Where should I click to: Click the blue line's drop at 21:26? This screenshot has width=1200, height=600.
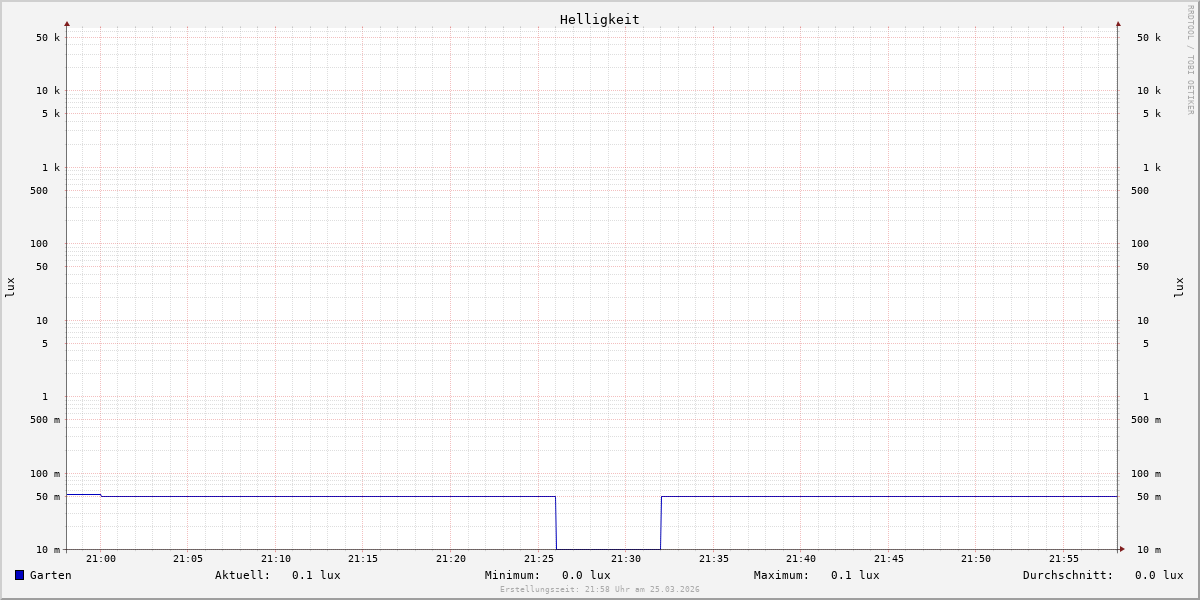point(556,523)
